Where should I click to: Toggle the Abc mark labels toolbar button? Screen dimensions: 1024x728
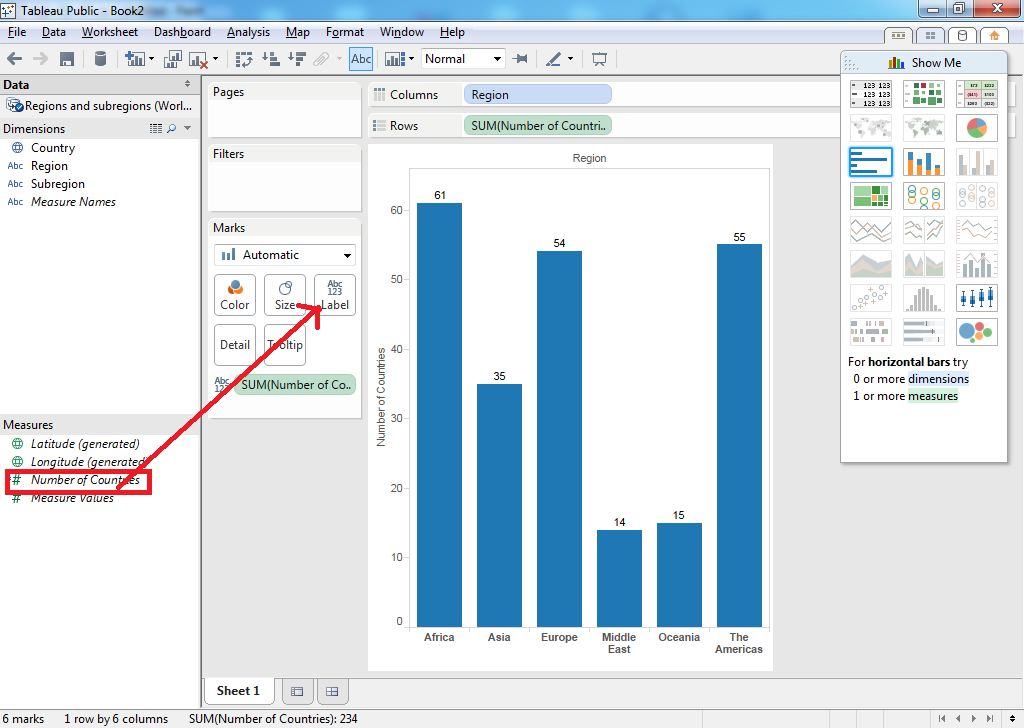[360, 59]
